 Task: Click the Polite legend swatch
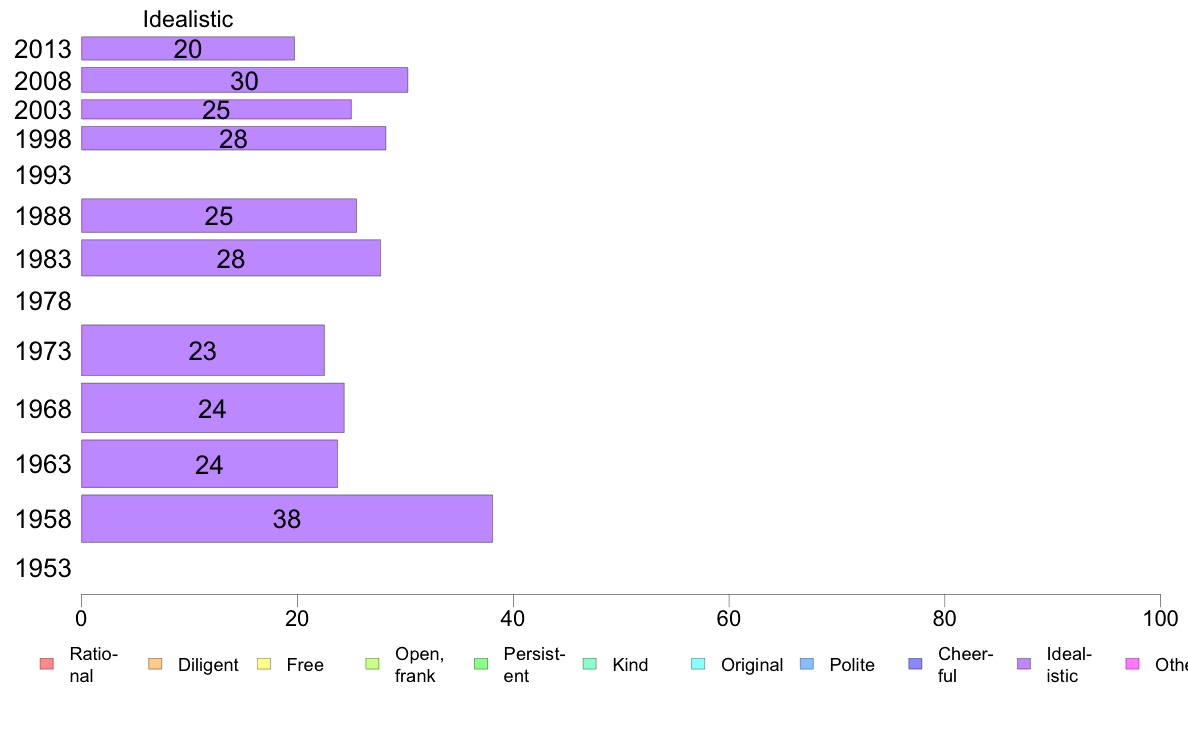[x=807, y=664]
